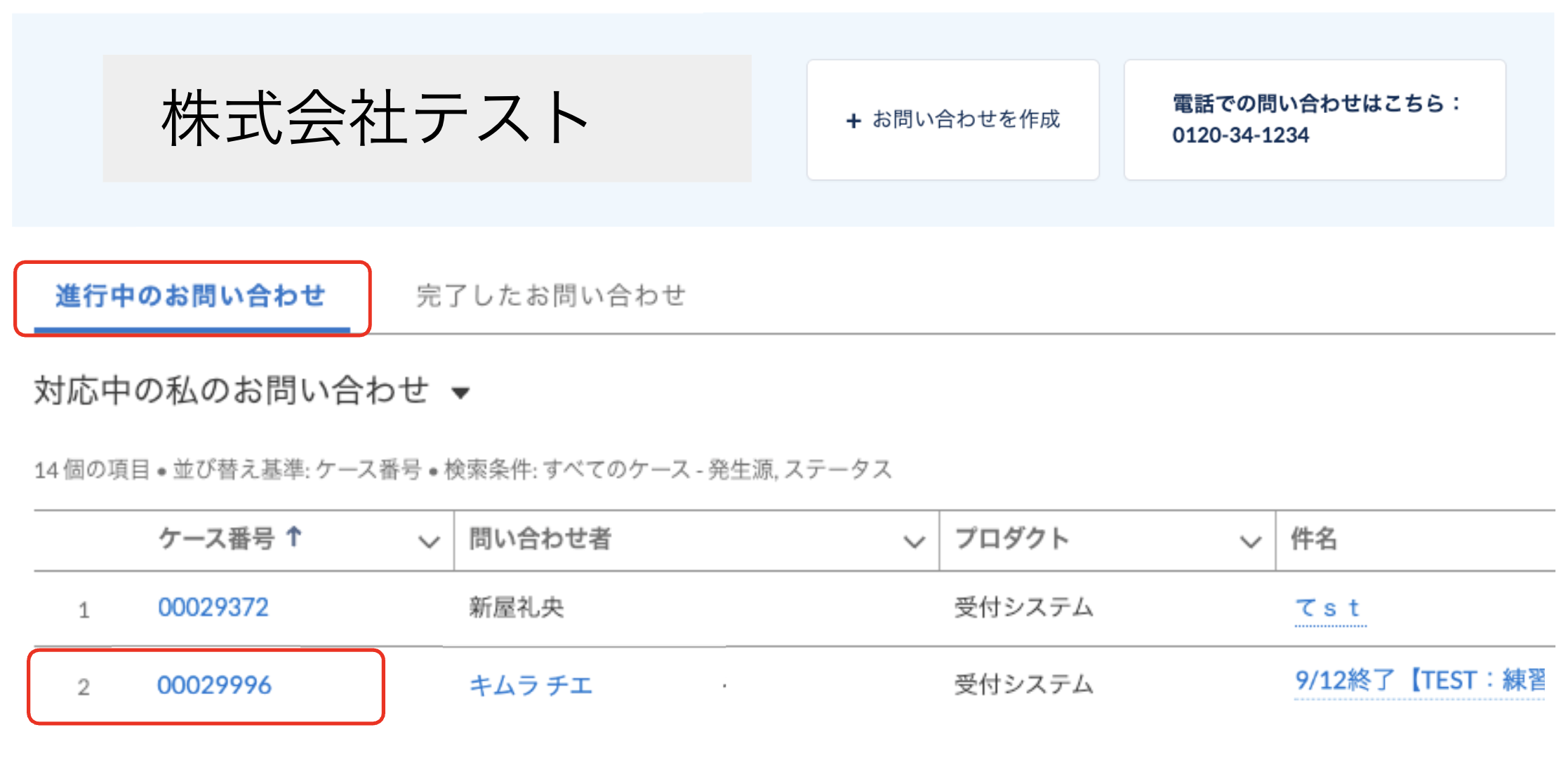
Task: Open contact キムラ チエ
Action: (533, 686)
